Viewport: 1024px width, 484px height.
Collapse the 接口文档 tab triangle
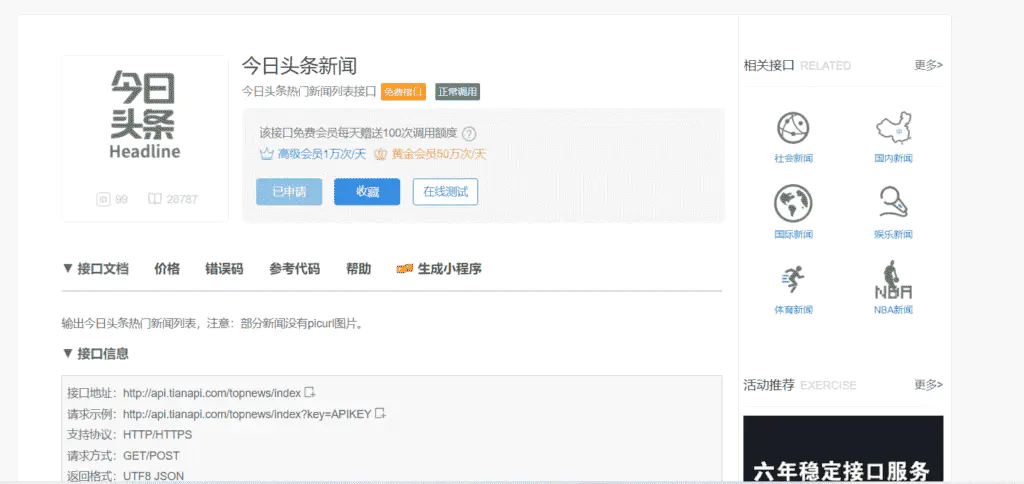coord(67,268)
